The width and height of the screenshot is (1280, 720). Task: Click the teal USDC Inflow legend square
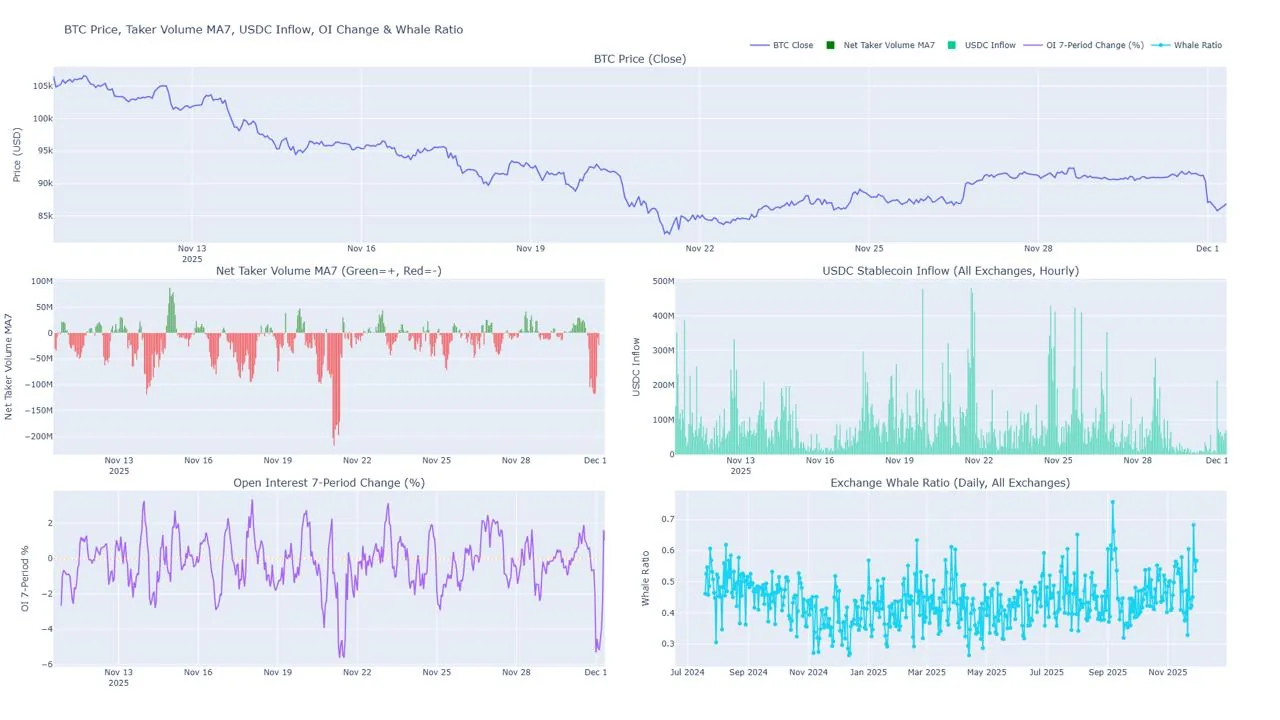[x=951, y=45]
